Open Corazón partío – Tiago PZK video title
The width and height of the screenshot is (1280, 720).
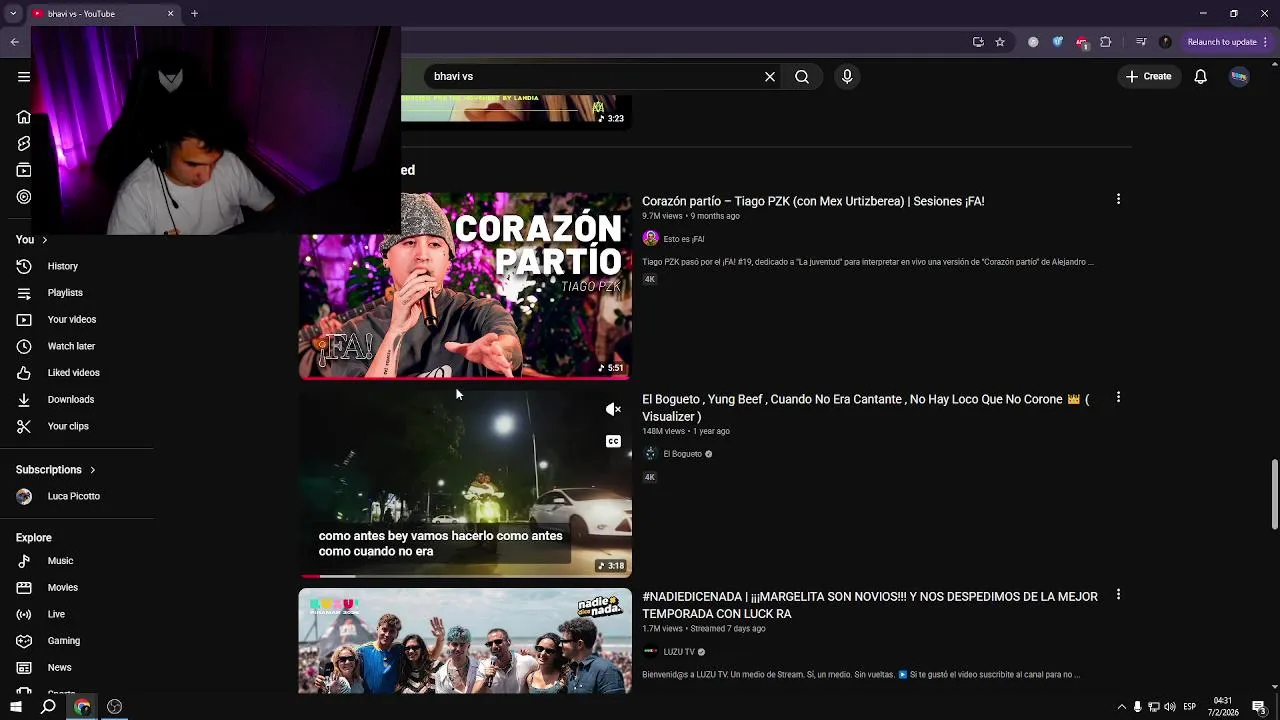tap(813, 201)
